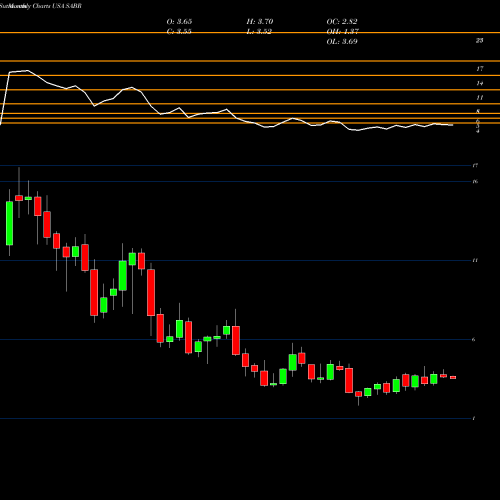Click the 'Charts USA SABR' title text
The image size is (500, 500).
click(x=57, y=6)
